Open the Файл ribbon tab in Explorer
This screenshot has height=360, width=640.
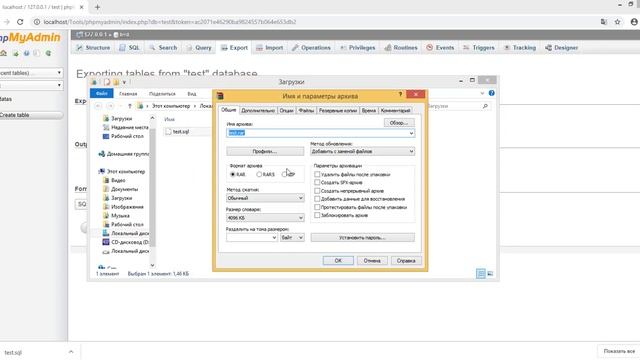102,93
